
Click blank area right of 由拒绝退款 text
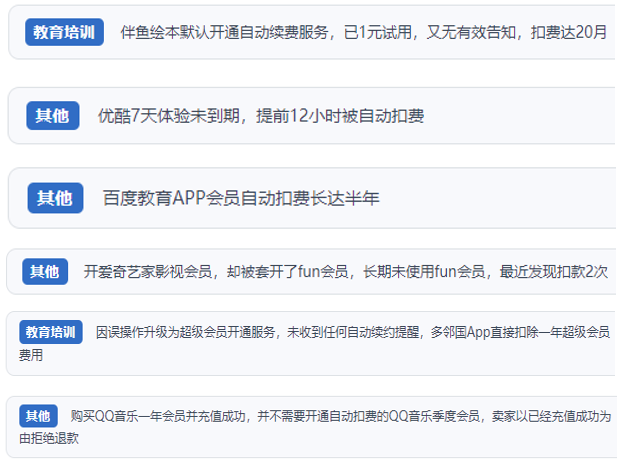pyautogui.click(x=300, y=438)
